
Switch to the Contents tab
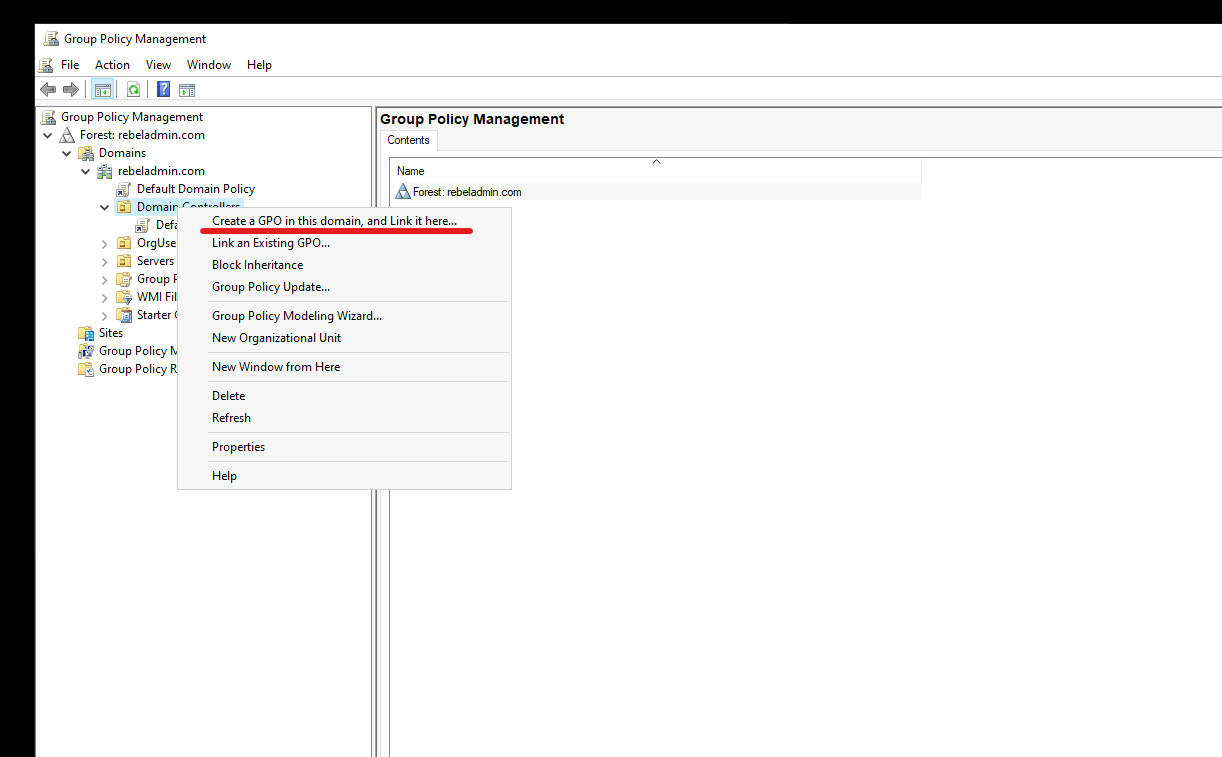coord(409,141)
